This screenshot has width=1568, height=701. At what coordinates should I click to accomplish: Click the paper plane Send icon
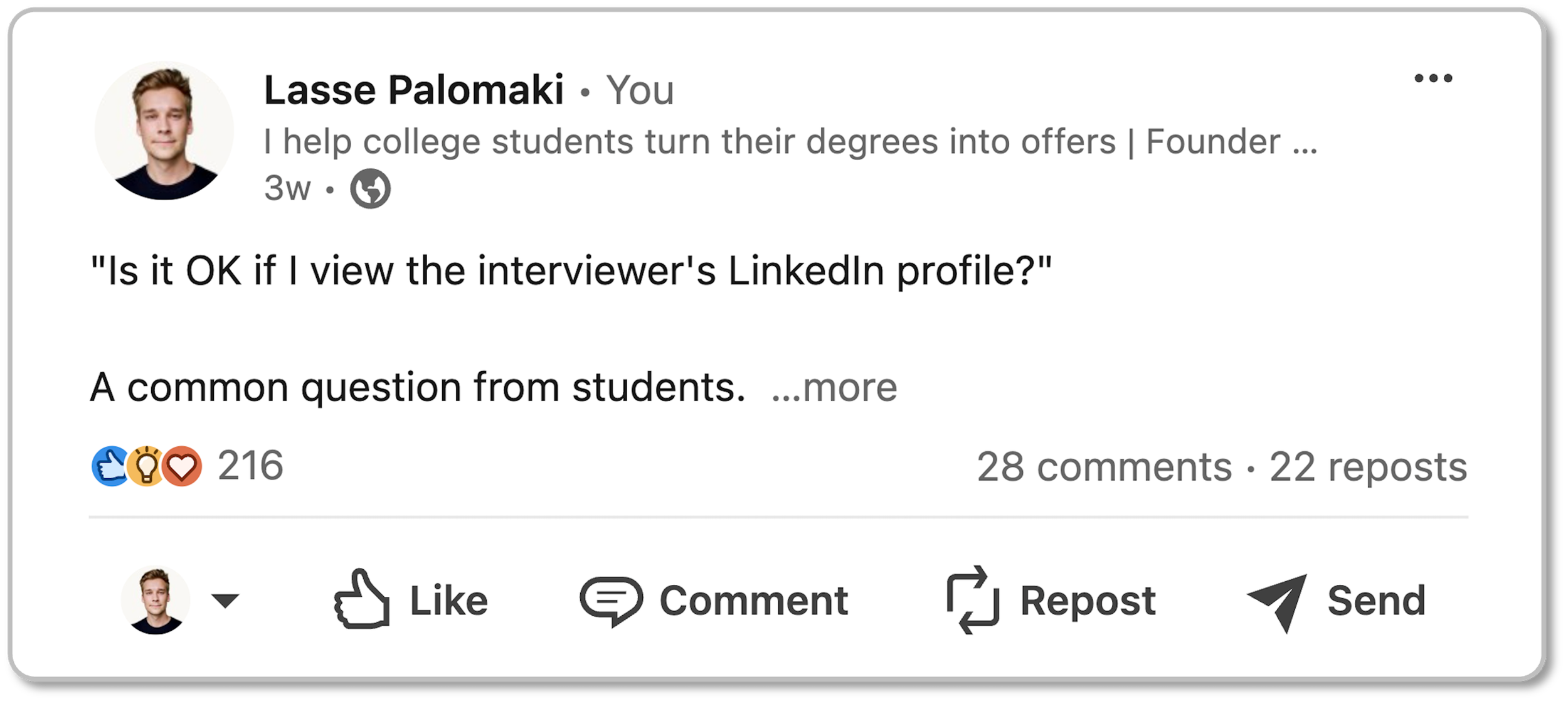pyautogui.click(x=1278, y=601)
